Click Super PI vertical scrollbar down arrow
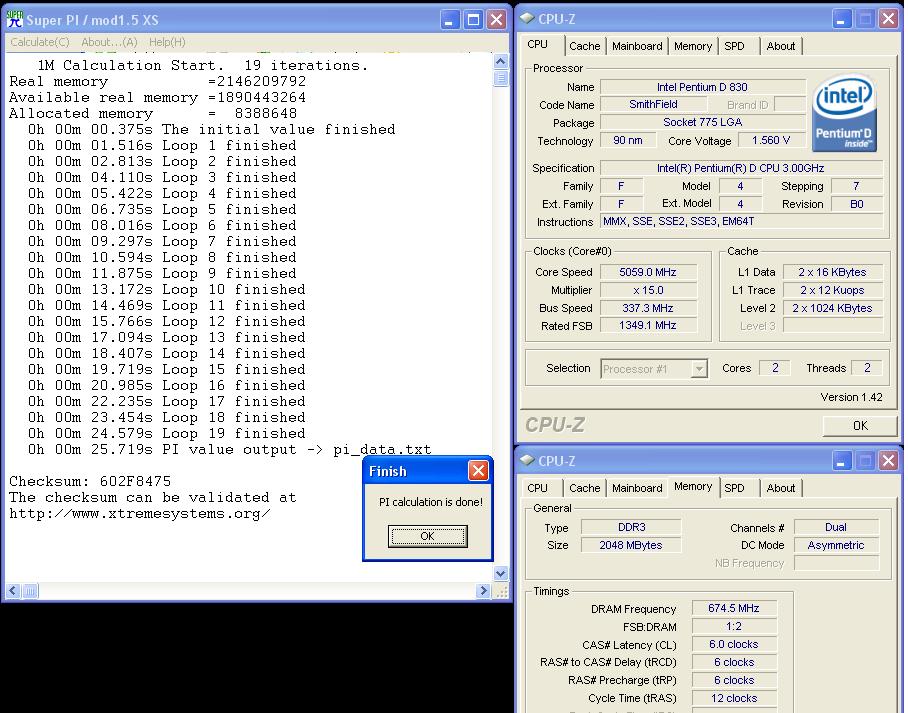The width and height of the screenshot is (908, 713). (x=501, y=573)
